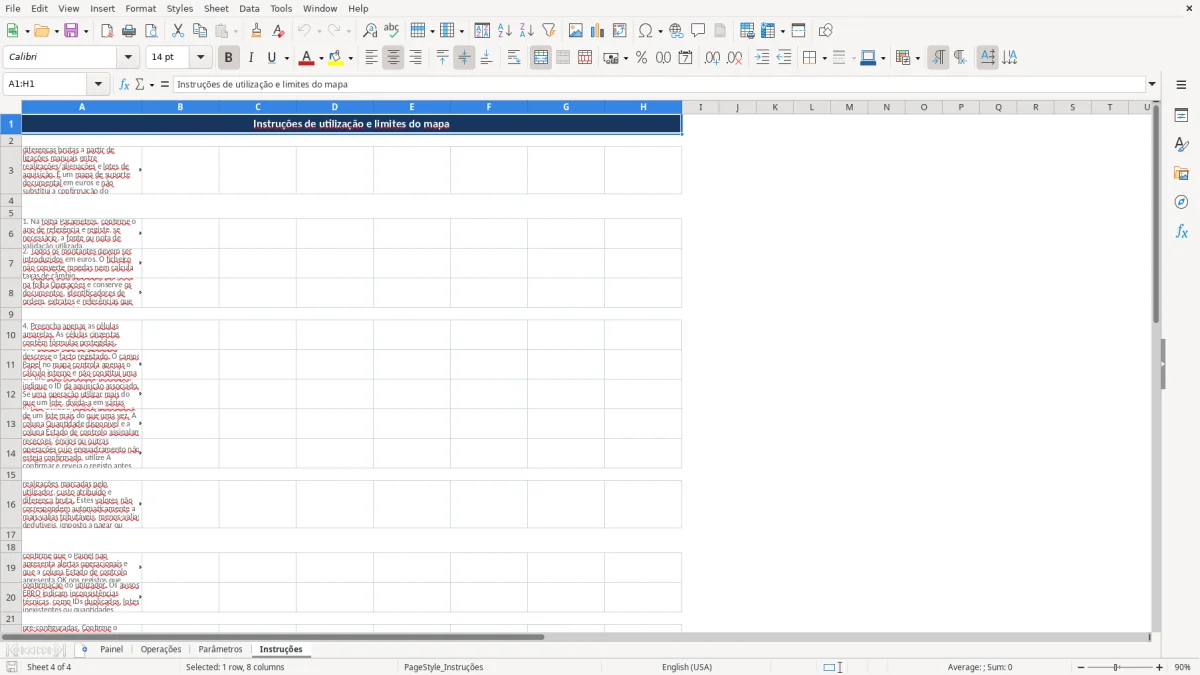Viewport: 1200px width, 675px height.
Task: Open sidebar Functions panel
Action: click(1181, 231)
